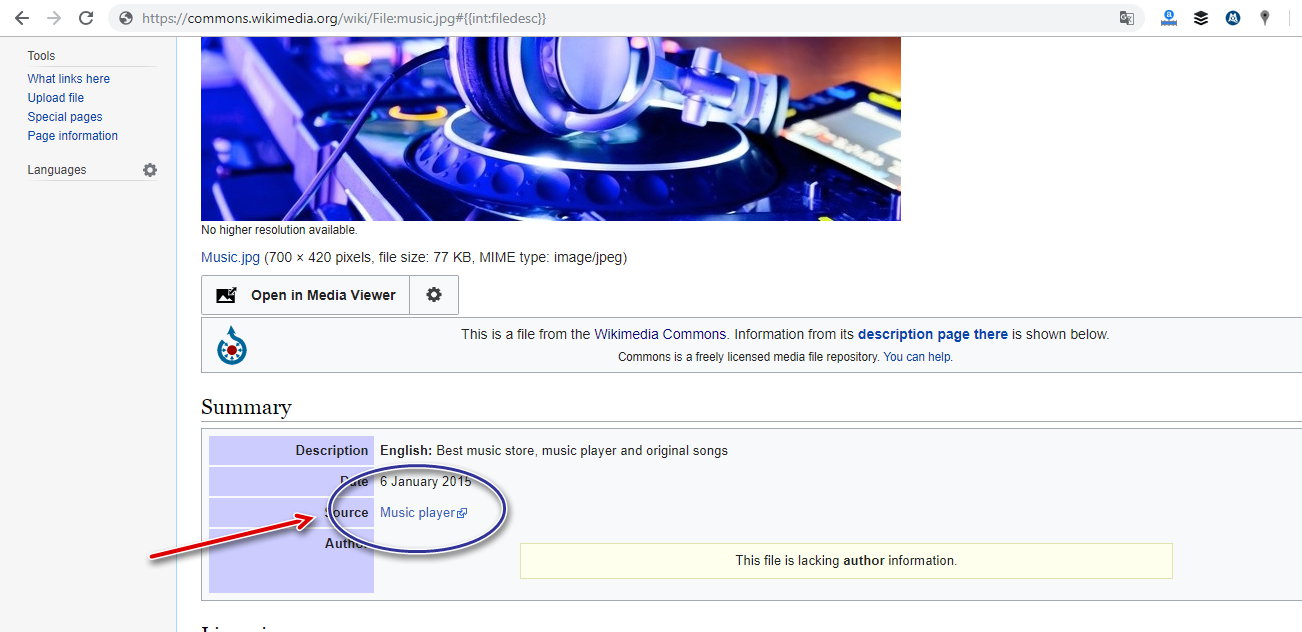The height and width of the screenshot is (632, 1302).
Task: Expand the gear options beside Media Viewer
Action: (434, 295)
